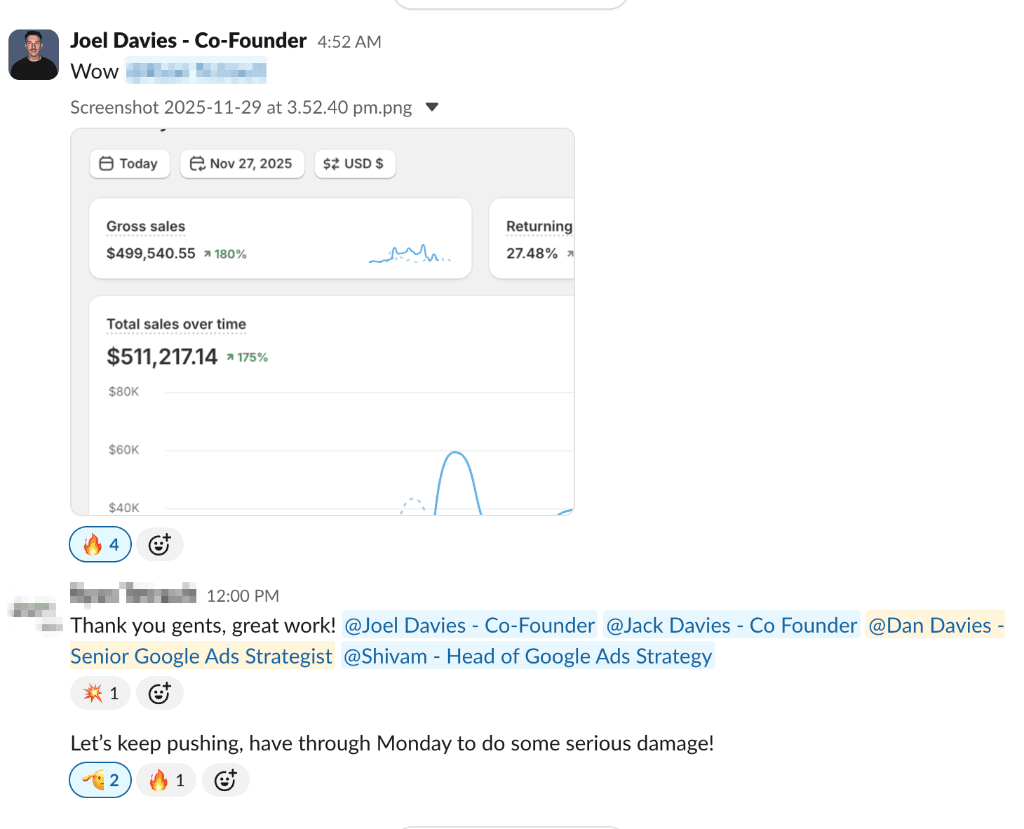Open the Nov 27, 2025 date selector
Screen dimensions: 1024x829
point(241,163)
